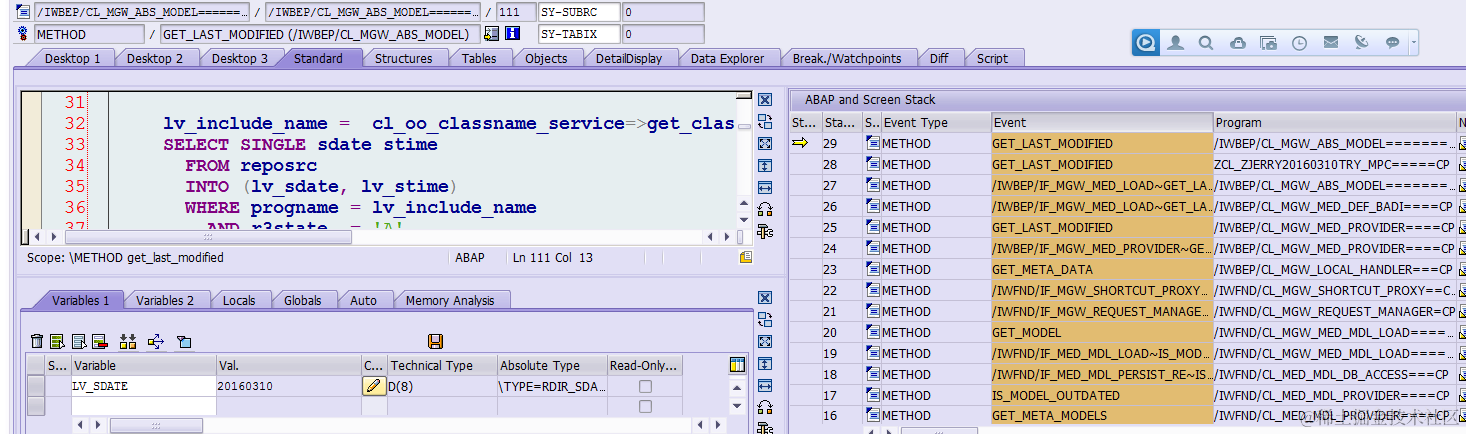Click the pencil change icon for LV_SDATE
Screen dimensions: 1466x434
point(373,386)
